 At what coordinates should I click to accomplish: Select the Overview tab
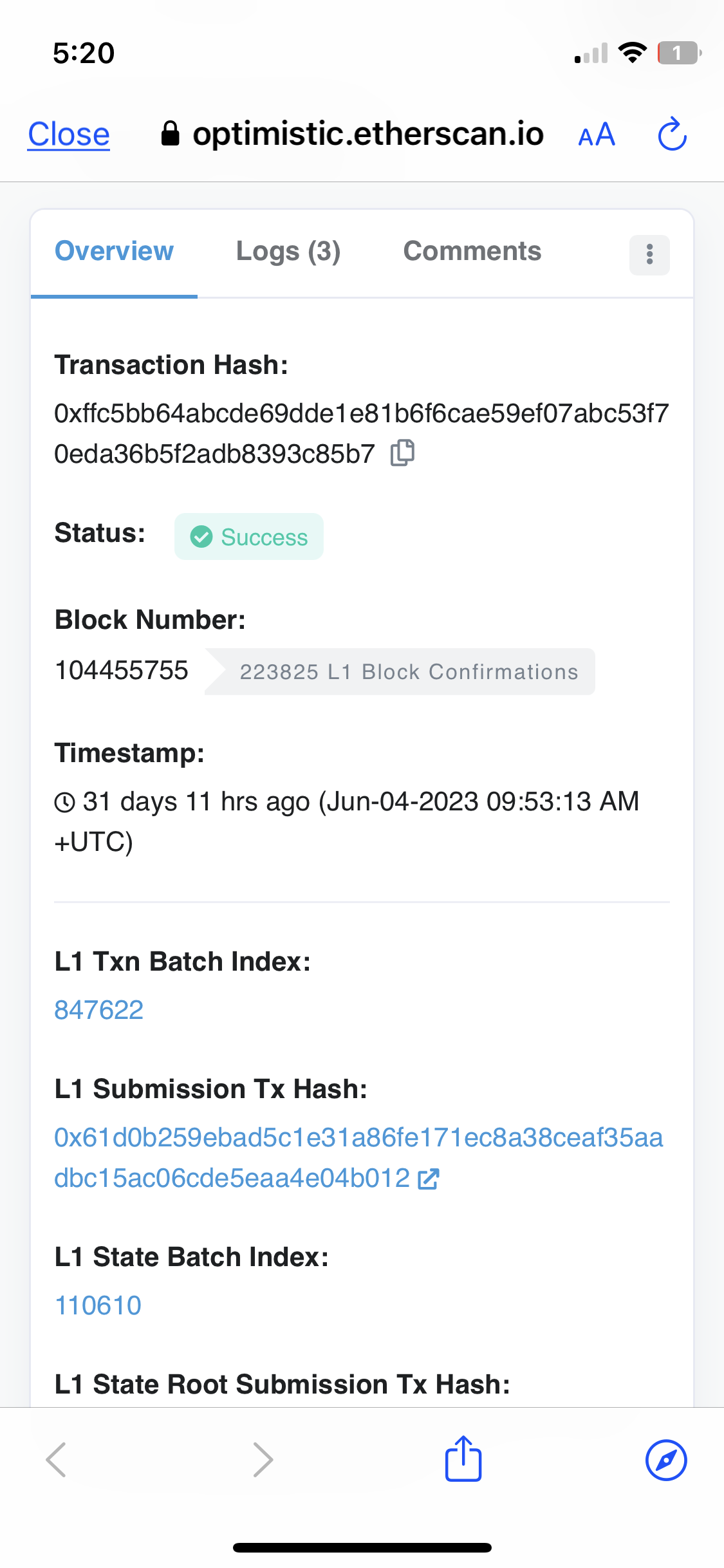point(114,252)
